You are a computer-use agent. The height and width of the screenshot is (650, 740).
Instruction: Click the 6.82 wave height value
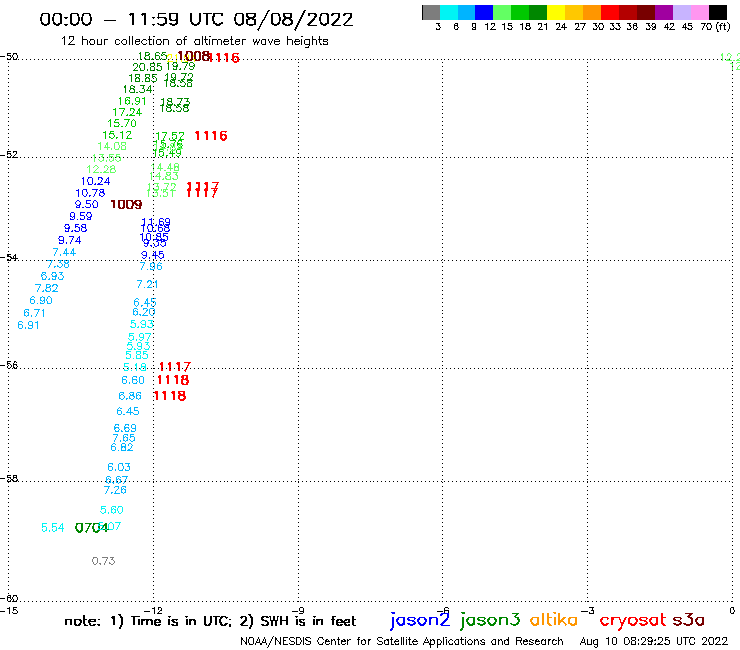click(122, 447)
